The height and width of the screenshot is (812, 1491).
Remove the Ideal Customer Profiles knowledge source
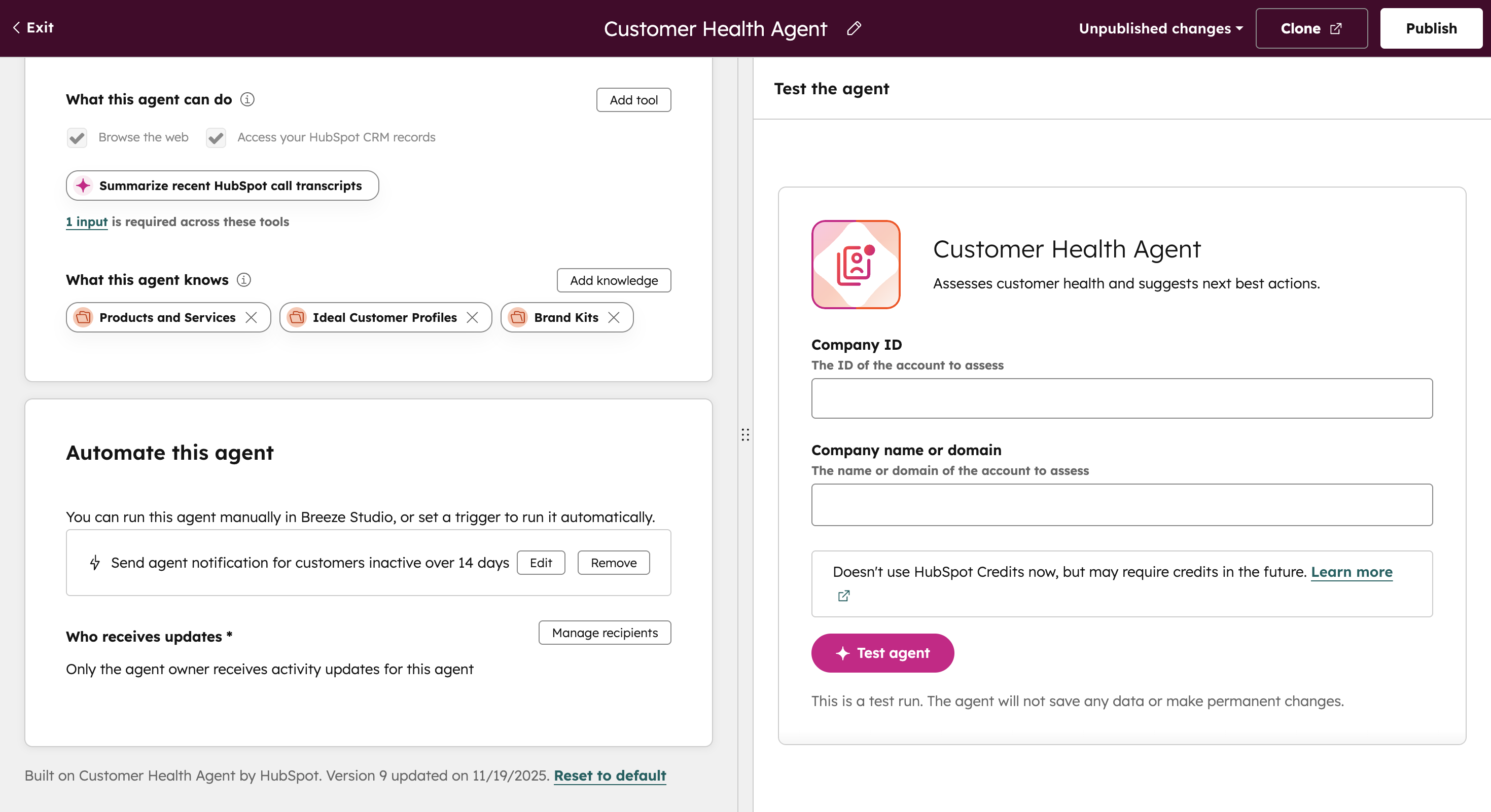click(472, 317)
